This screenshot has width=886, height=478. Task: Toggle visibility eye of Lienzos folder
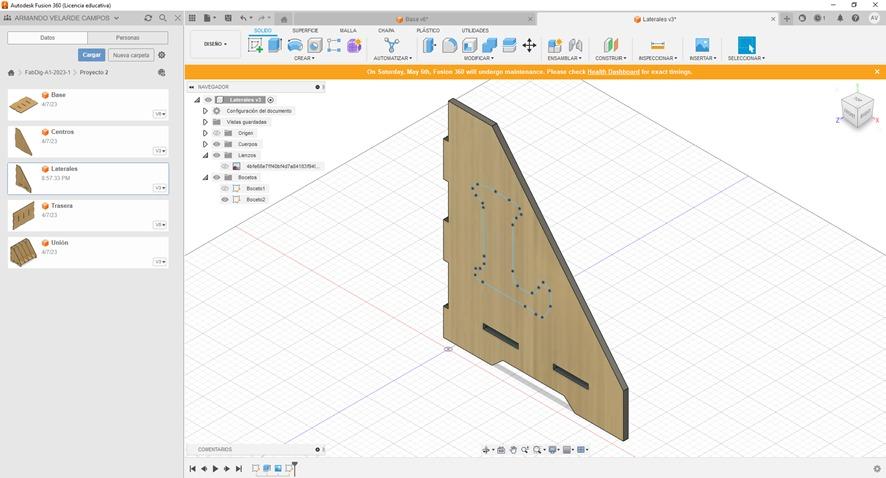(x=216, y=155)
